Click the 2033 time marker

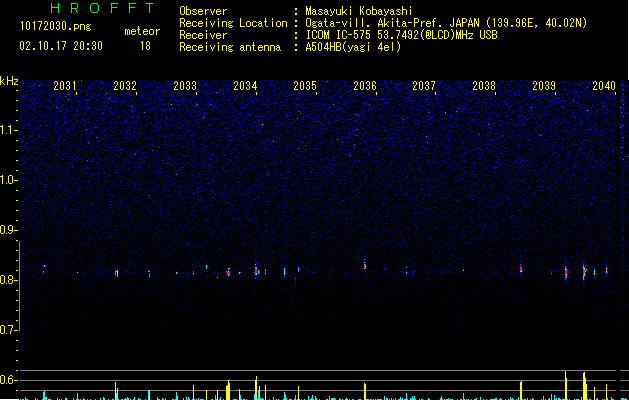pos(185,86)
